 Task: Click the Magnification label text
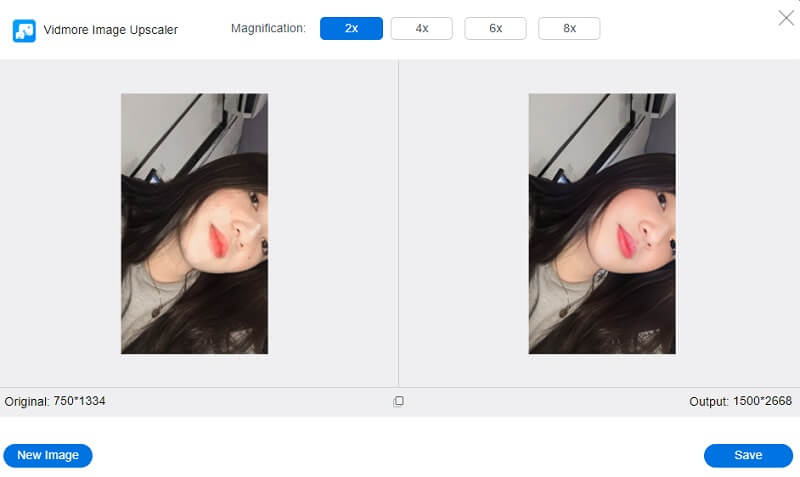tap(268, 29)
